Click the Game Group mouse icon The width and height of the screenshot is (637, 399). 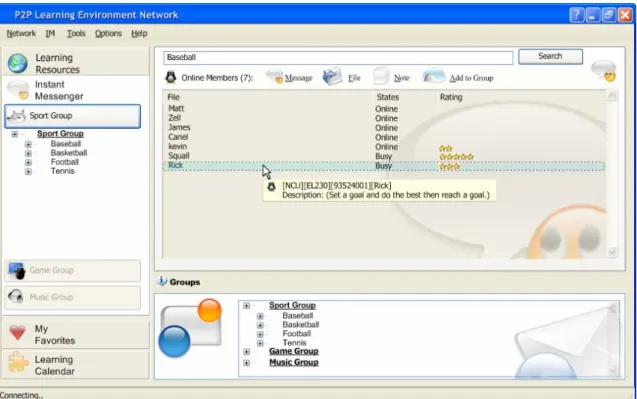click(x=17, y=271)
